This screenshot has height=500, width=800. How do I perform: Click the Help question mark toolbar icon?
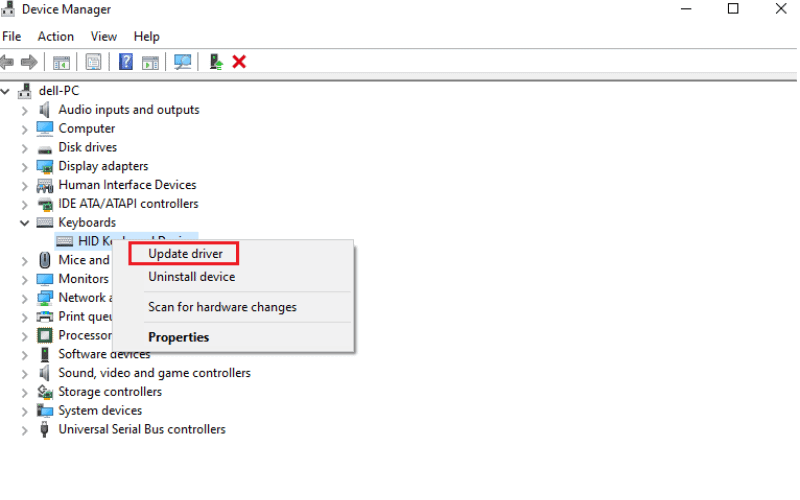[x=126, y=62]
